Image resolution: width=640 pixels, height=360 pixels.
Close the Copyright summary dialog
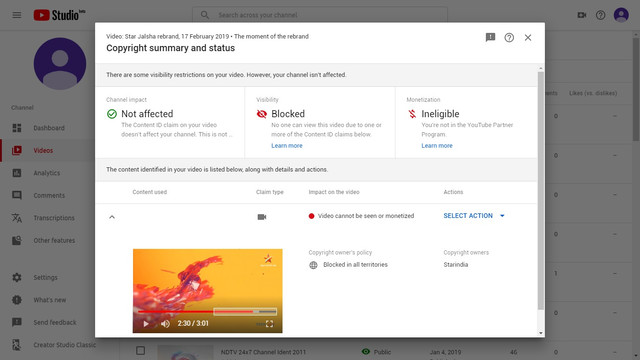(528, 38)
